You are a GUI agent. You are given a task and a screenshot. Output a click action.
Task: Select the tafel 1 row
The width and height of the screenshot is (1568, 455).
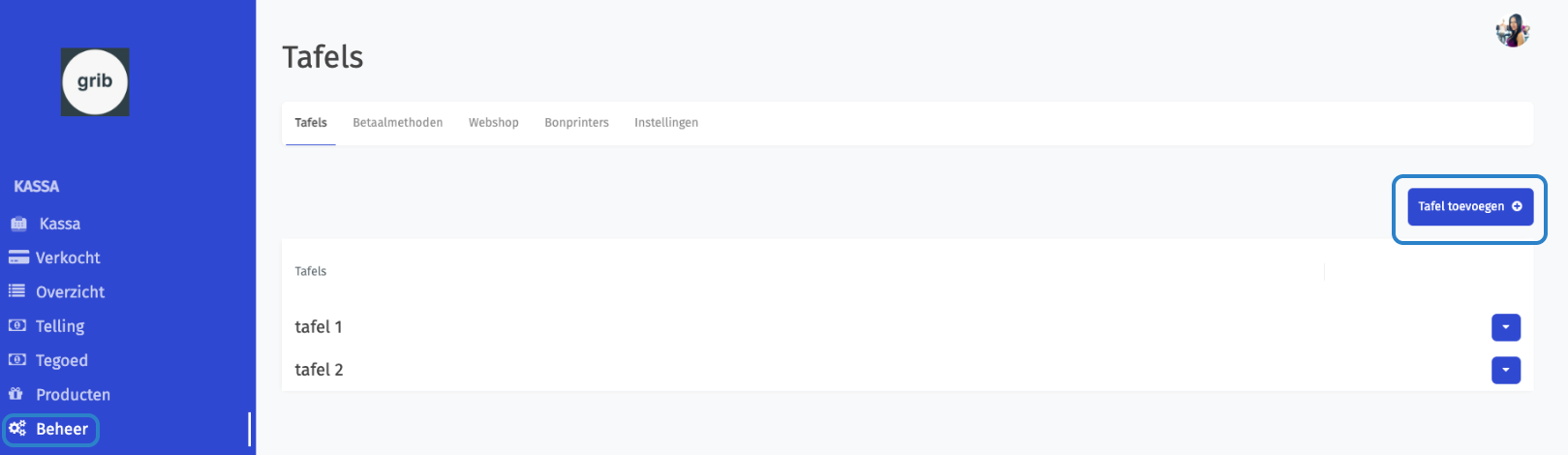tap(318, 327)
